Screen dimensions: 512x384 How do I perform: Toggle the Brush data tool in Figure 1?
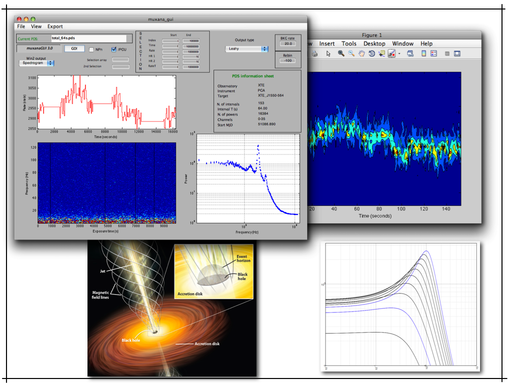(392, 53)
